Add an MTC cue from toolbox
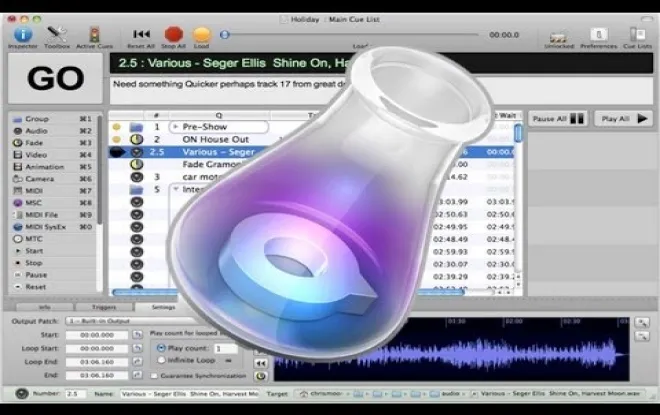660x415 pixels. [x=52, y=239]
